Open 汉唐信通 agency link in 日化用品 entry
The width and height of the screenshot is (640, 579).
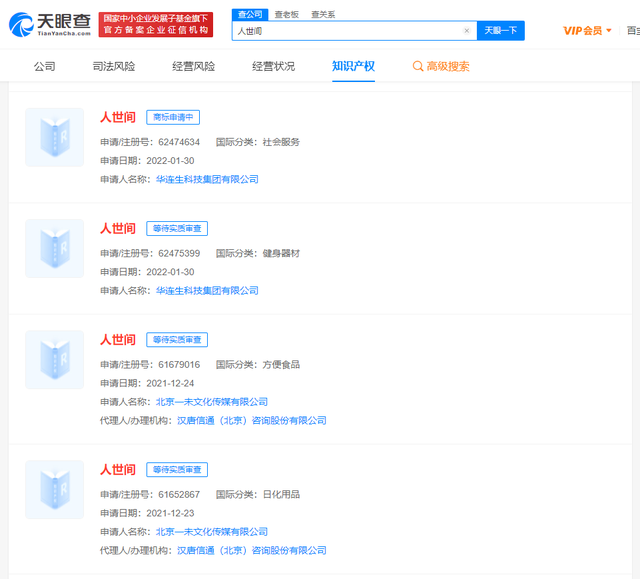pos(252,550)
